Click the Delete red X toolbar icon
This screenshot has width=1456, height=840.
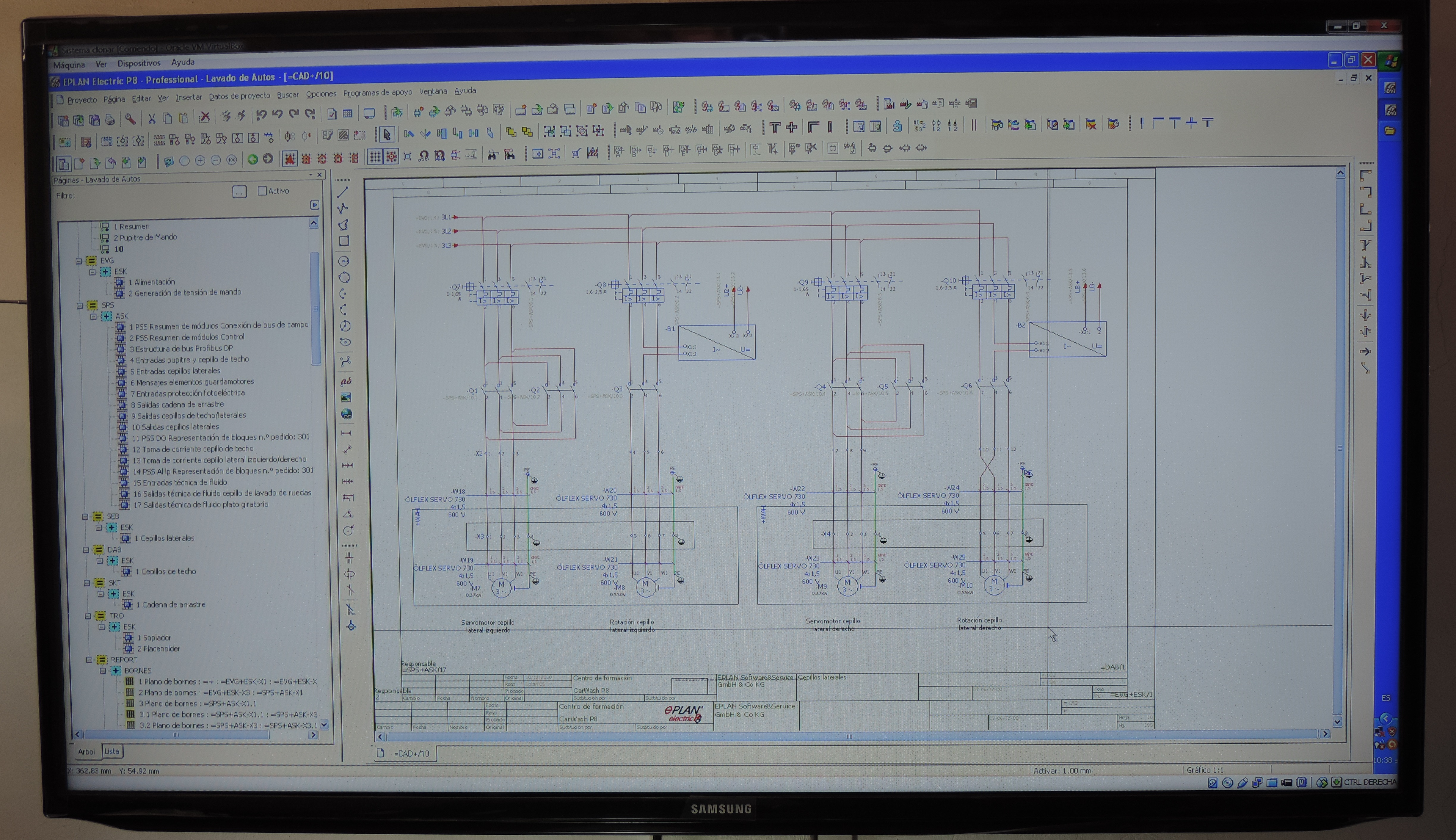pyautogui.click(x=204, y=118)
